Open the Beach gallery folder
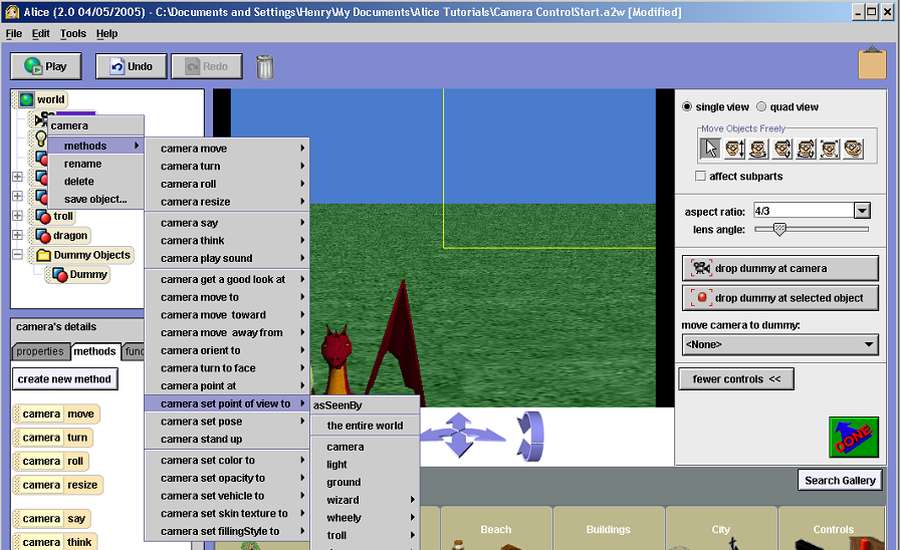The width and height of the screenshot is (900, 550). click(x=495, y=529)
